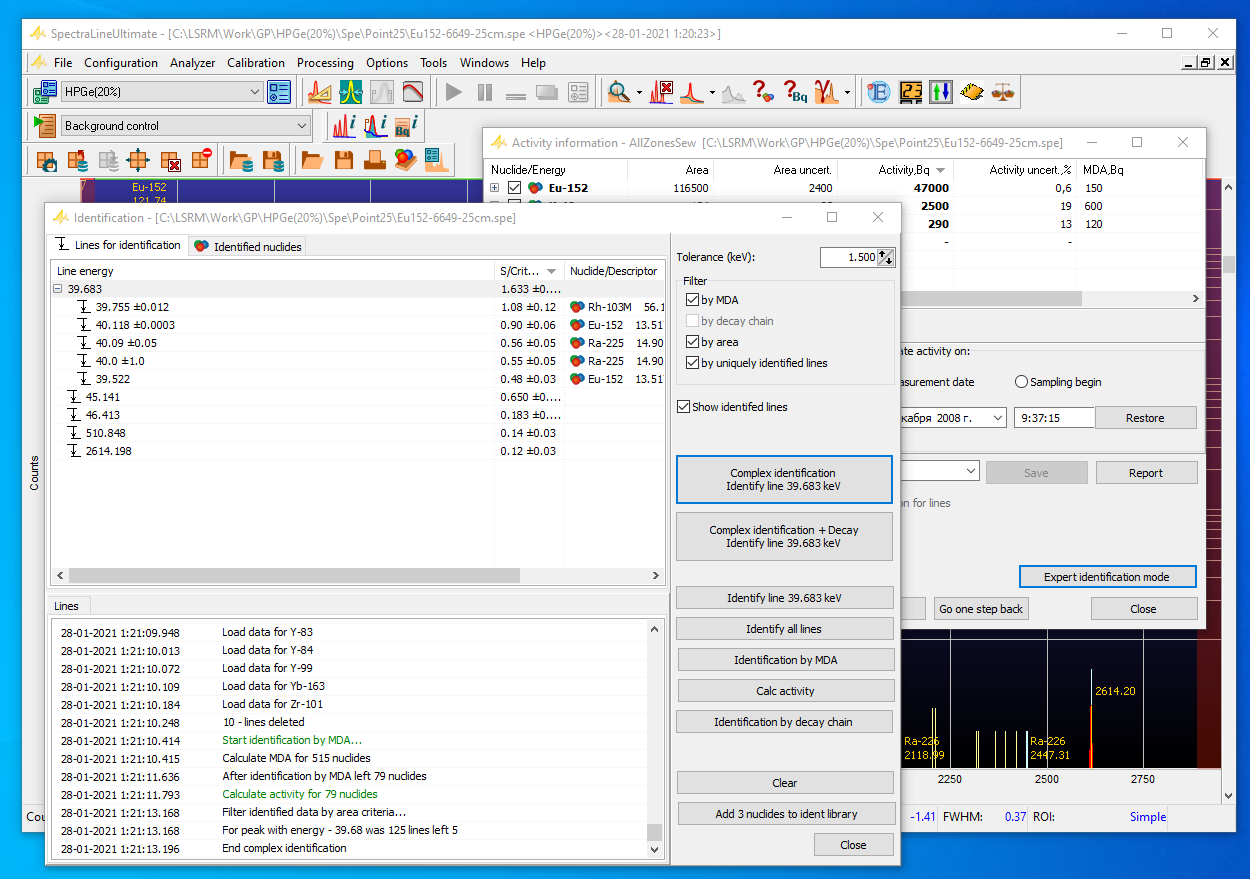Switch to the 'Identified nuclides' tab
1250x879 pixels.
click(248, 246)
